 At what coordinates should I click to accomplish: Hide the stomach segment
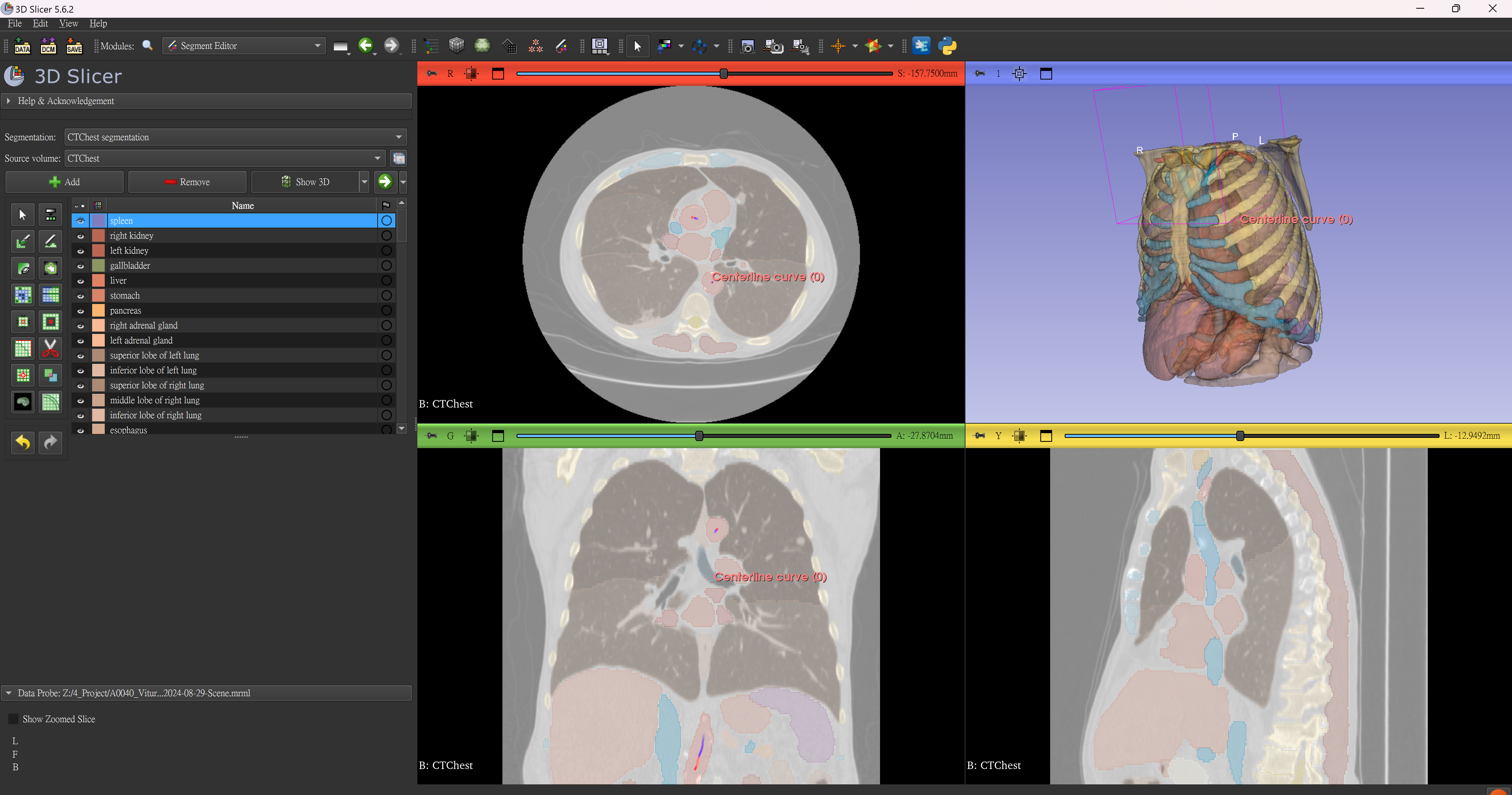pos(80,296)
